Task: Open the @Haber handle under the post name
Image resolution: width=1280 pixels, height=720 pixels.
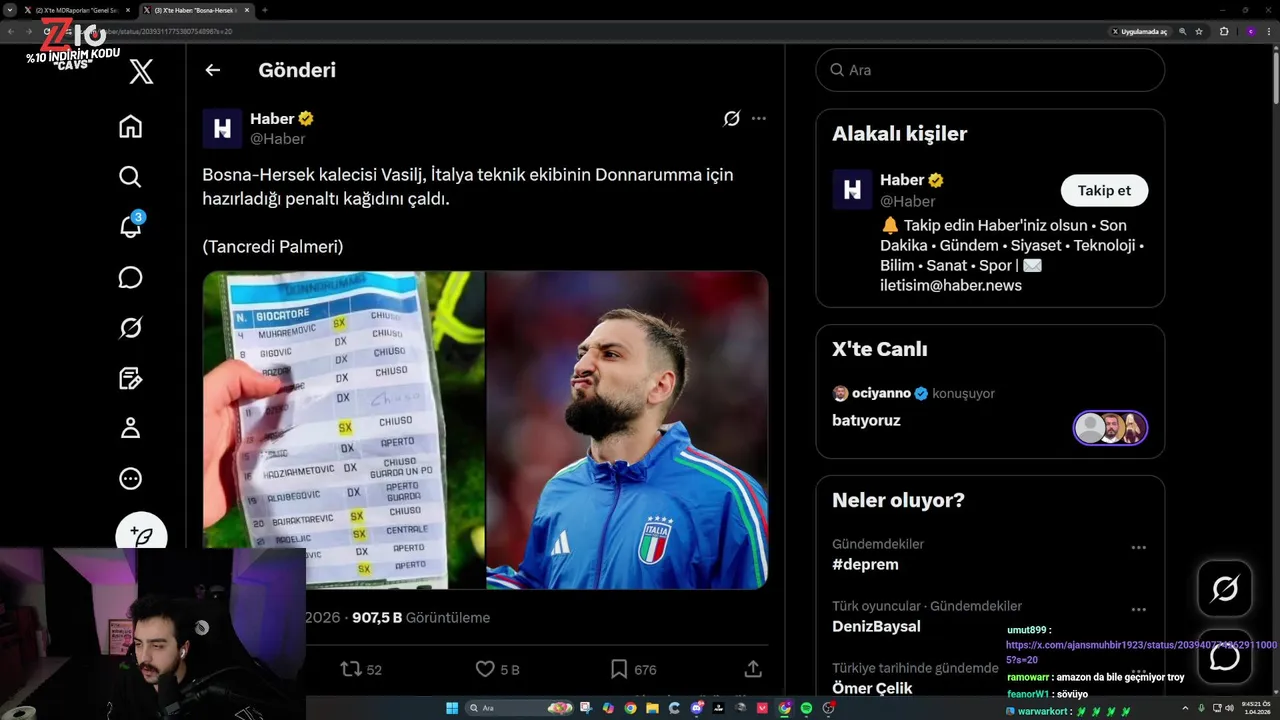Action: (x=277, y=139)
